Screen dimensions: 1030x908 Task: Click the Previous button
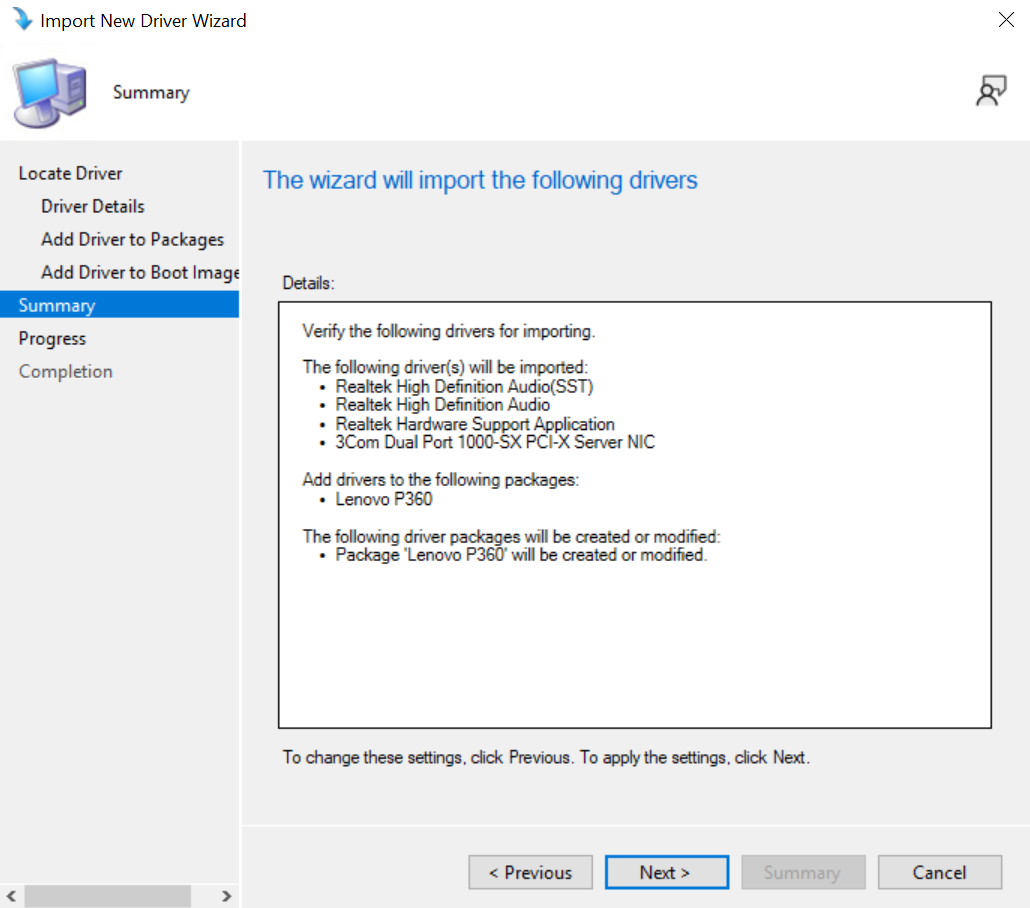(530, 872)
